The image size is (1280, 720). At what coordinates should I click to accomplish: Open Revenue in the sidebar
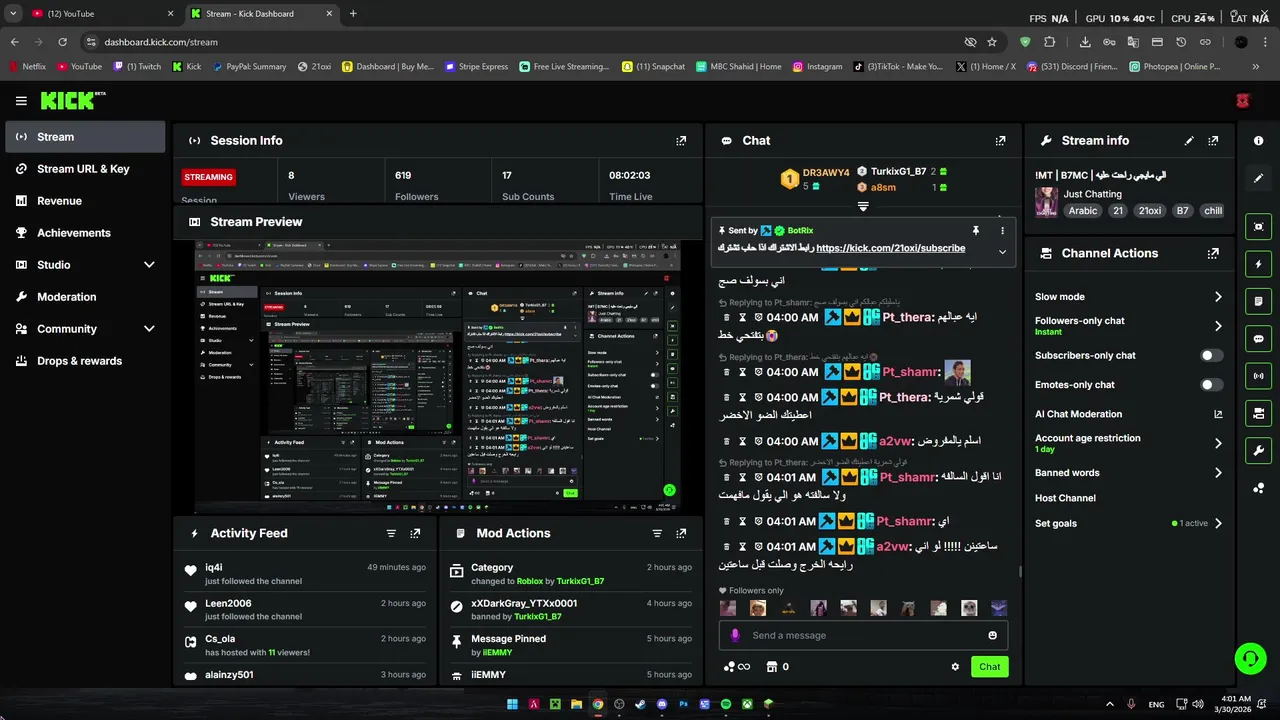(x=85, y=201)
